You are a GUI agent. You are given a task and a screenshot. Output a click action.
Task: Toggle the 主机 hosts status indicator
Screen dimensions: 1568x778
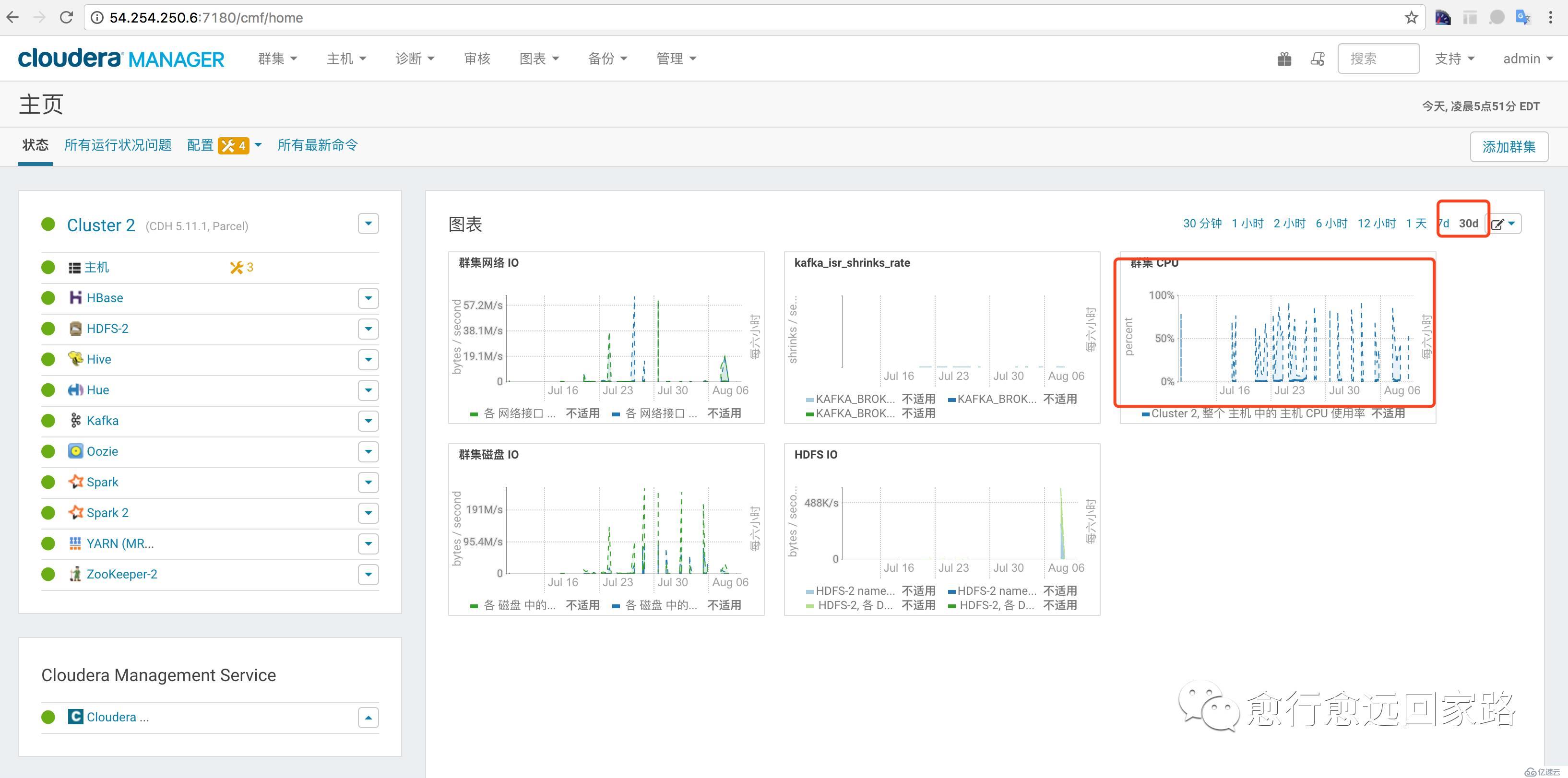(47, 267)
